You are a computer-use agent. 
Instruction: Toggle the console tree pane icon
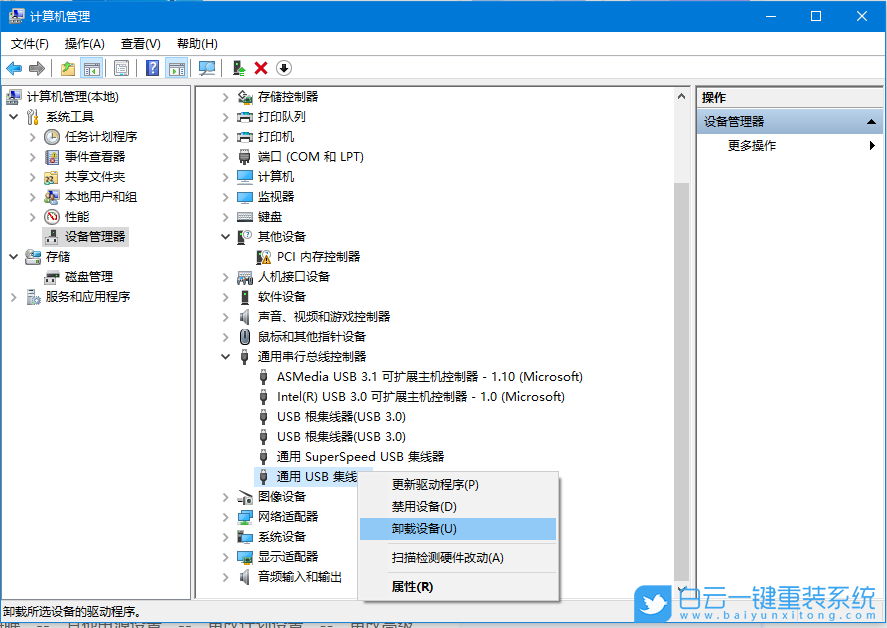[x=90, y=68]
